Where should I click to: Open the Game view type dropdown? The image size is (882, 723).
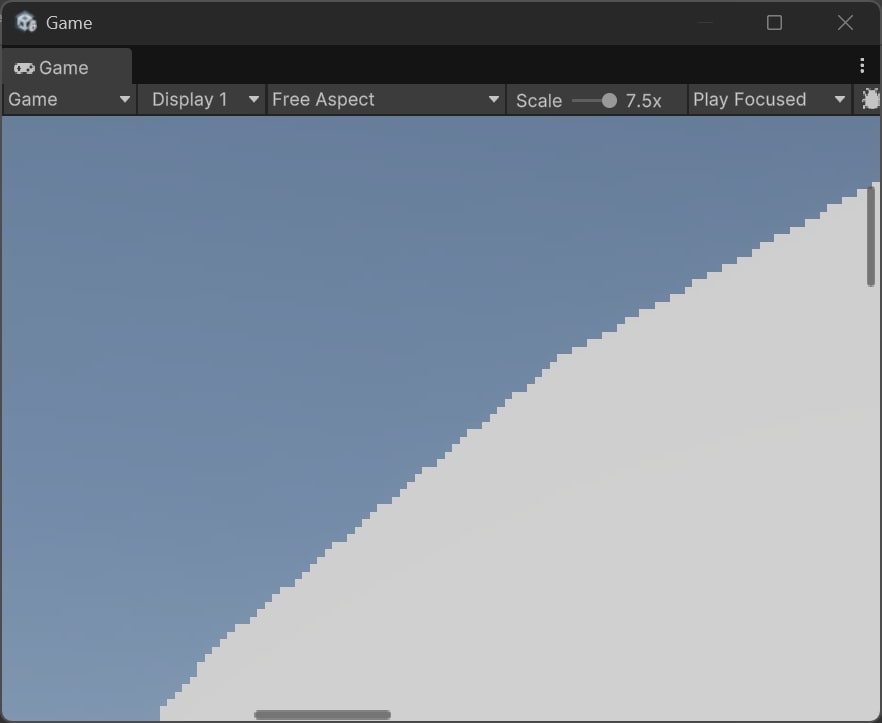(x=69, y=100)
